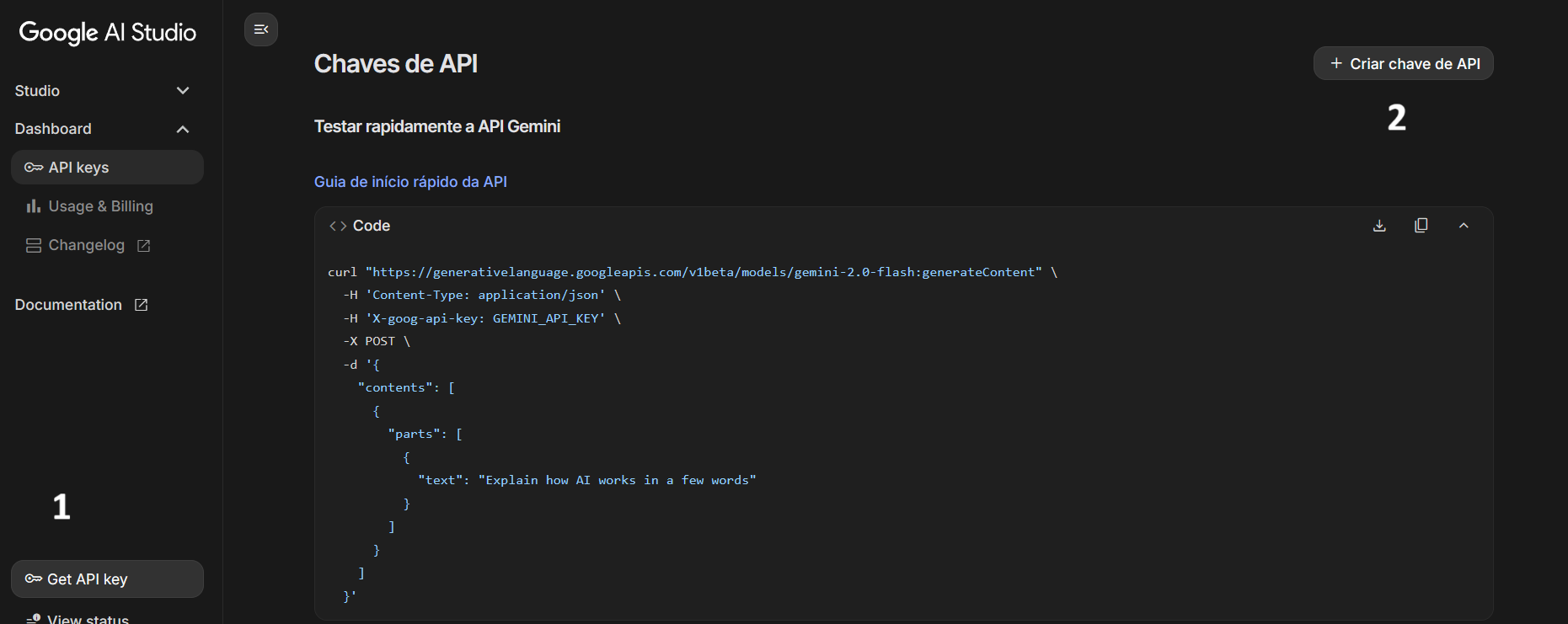Click the Changelog list icon
This screenshot has height=624, width=1568.
pyautogui.click(x=34, y=246)
